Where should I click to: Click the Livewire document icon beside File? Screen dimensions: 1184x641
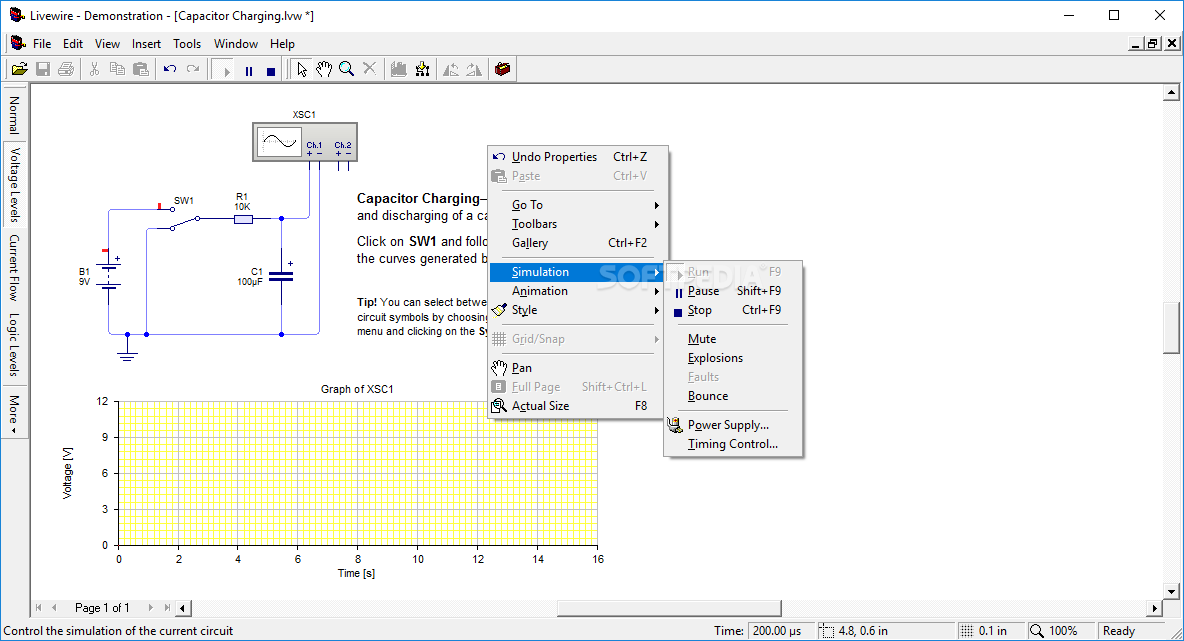tap(18, 43)
